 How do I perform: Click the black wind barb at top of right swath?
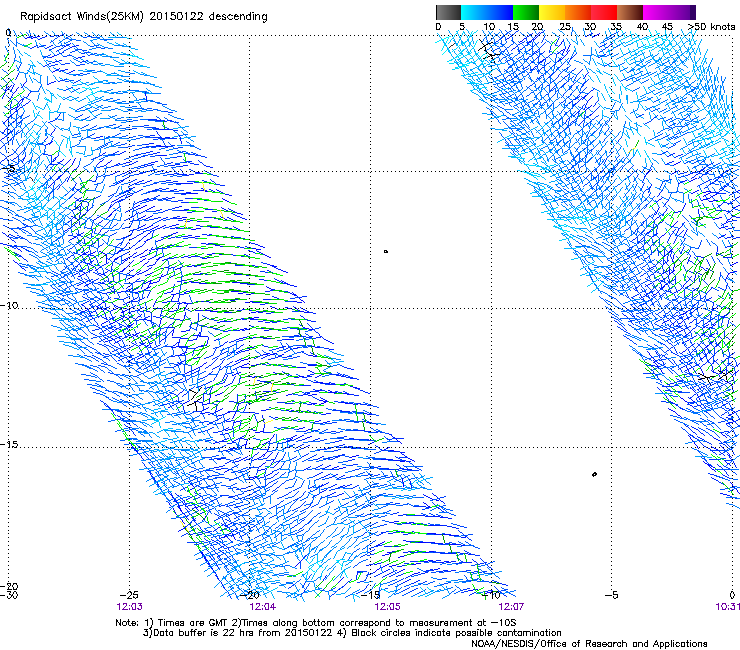click(488, 49)
